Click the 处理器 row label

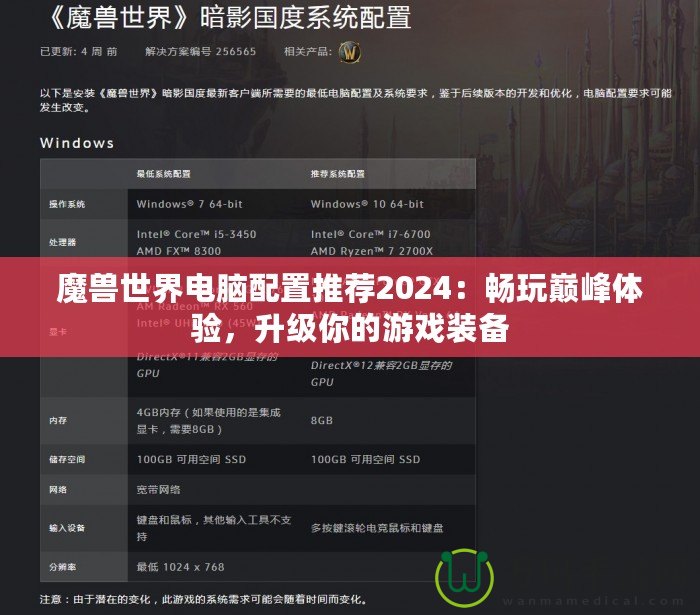(x=62, y=242)
